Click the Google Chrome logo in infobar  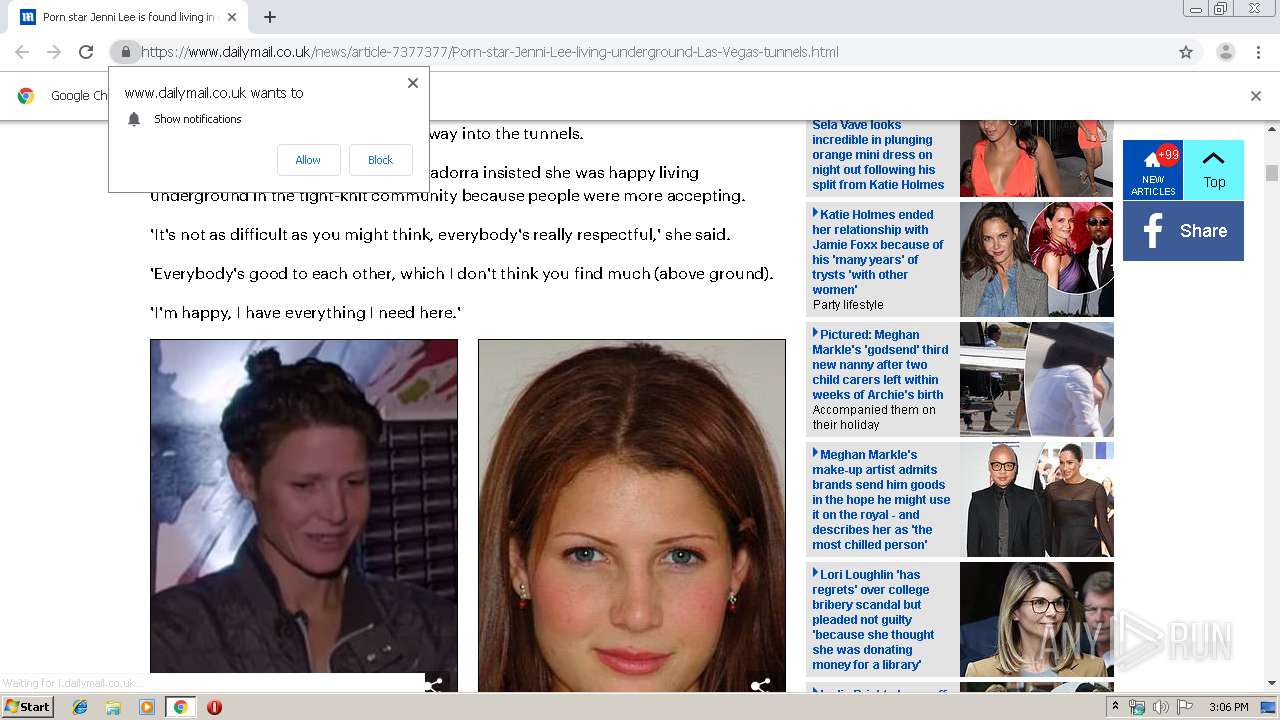coord(26,96)
